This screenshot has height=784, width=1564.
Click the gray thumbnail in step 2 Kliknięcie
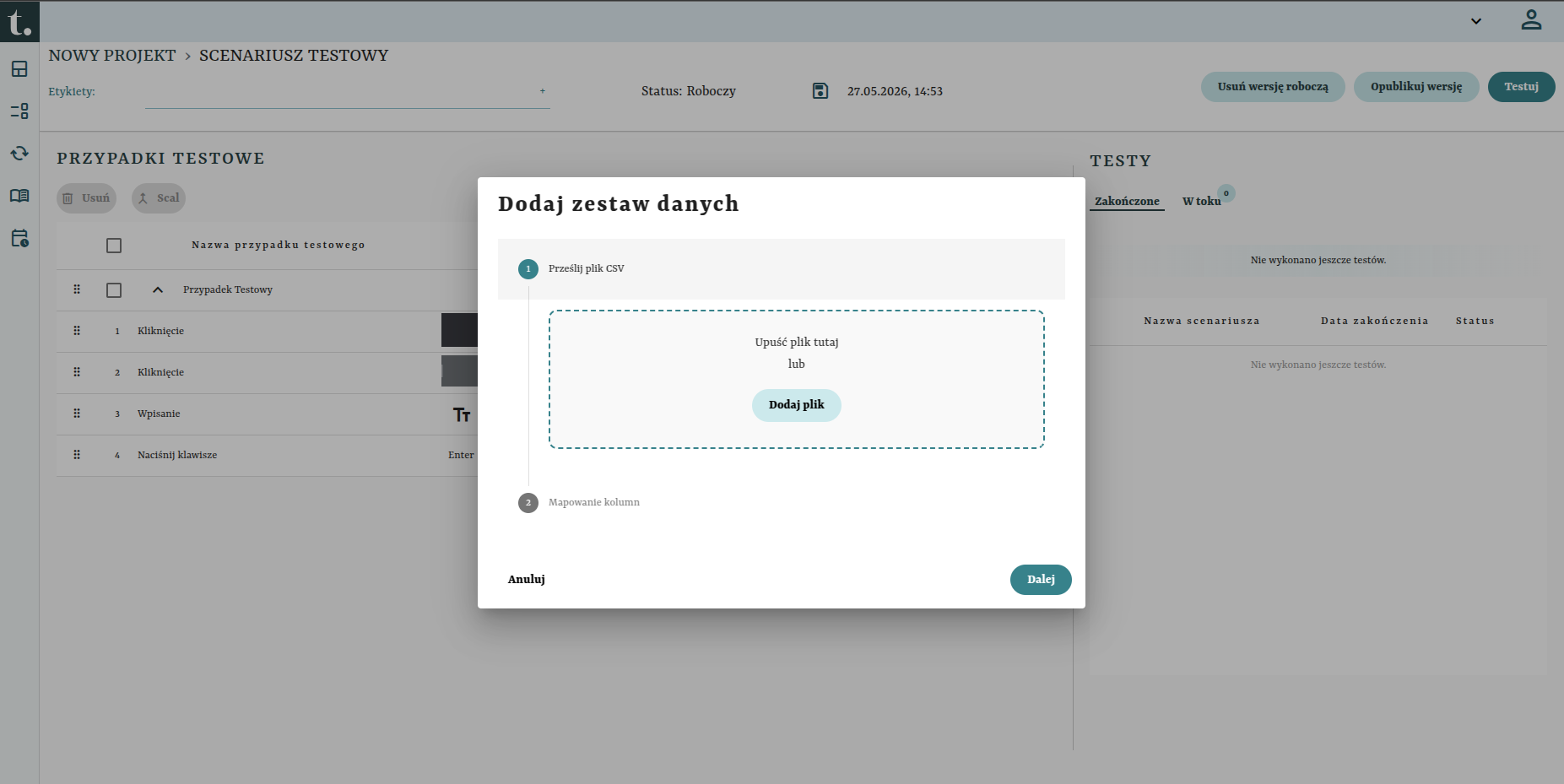459,371
